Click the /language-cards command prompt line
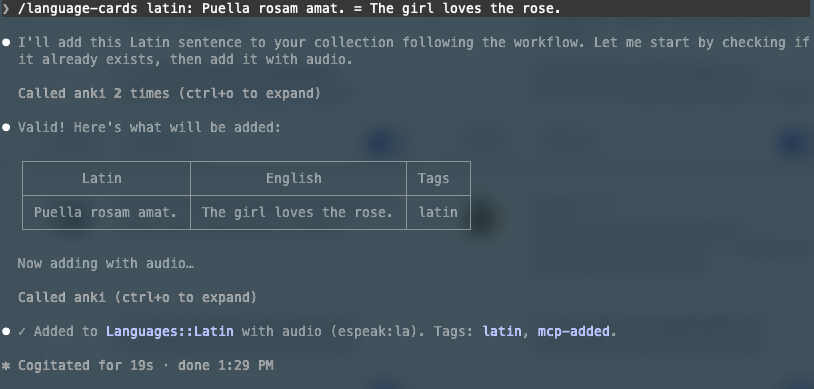Image resolution: width=814 pixels, height=389 pixels. pyautogui.click(x=406, y=9)
